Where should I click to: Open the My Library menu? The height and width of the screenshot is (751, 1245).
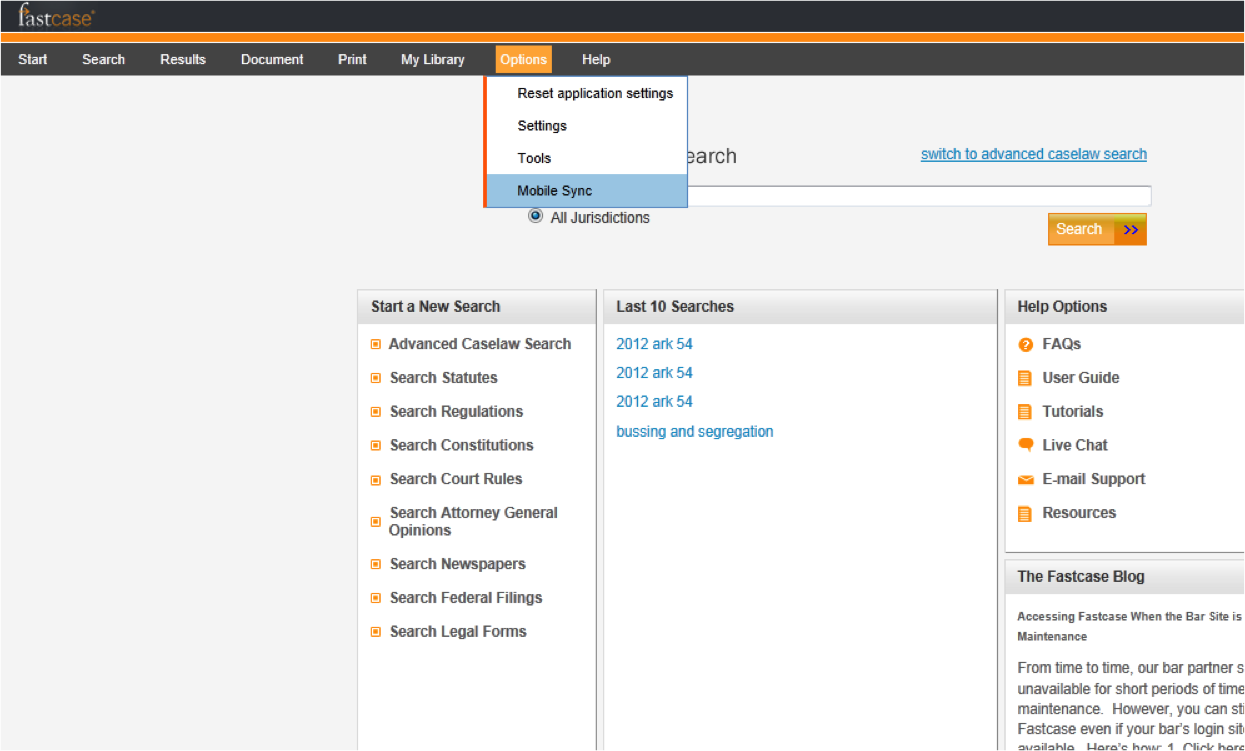(x=432, y=60)
